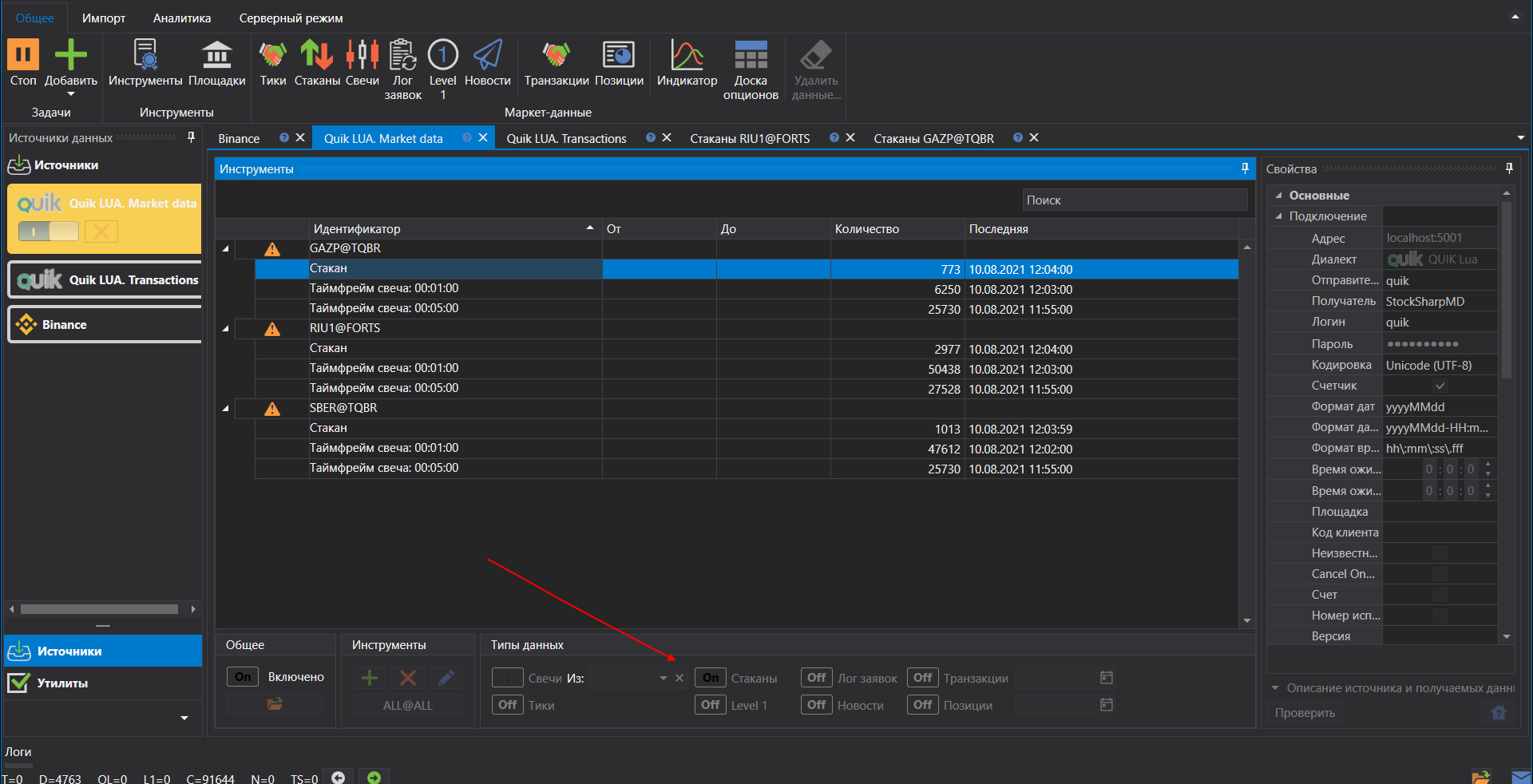Open Стаканы GAZP@TQBR tab
Image resolution: width=1533 pixels, height=784 pixels.
pyautogui.click(x=933, y=138)
